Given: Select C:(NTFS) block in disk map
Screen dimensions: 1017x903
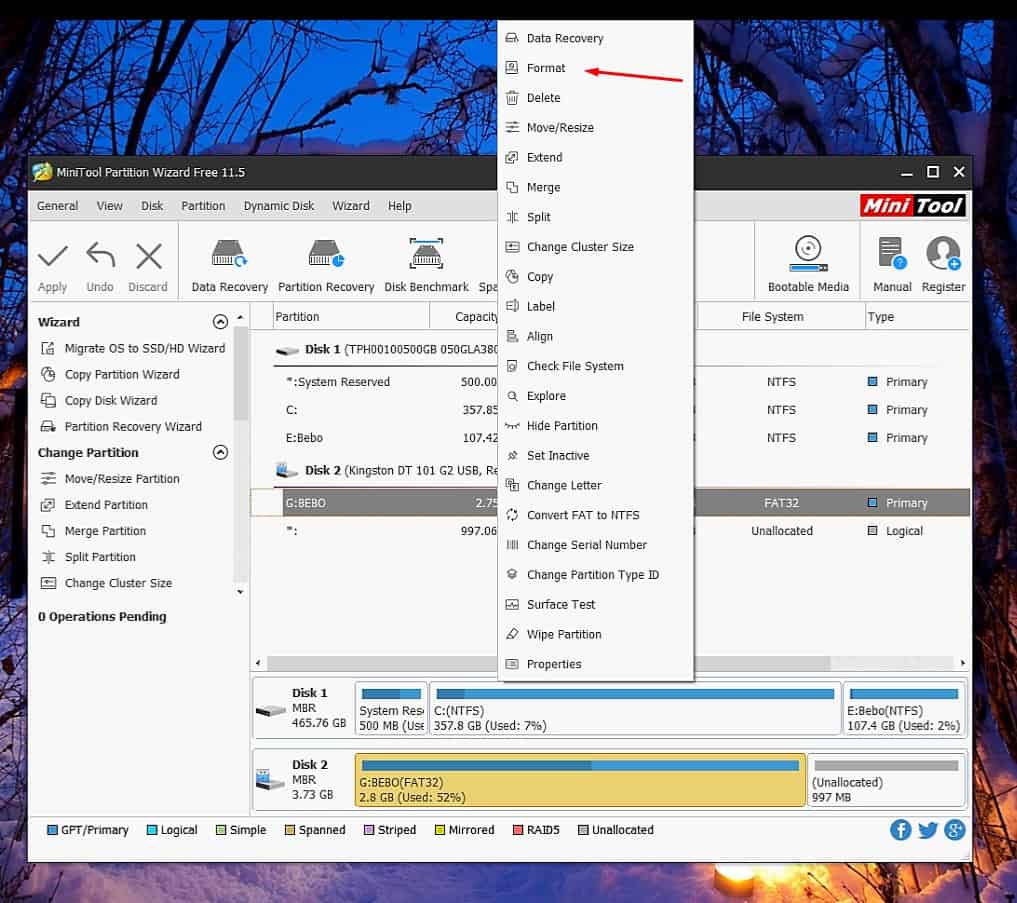Looking at the screenshot, I should (x=634, y=708).
